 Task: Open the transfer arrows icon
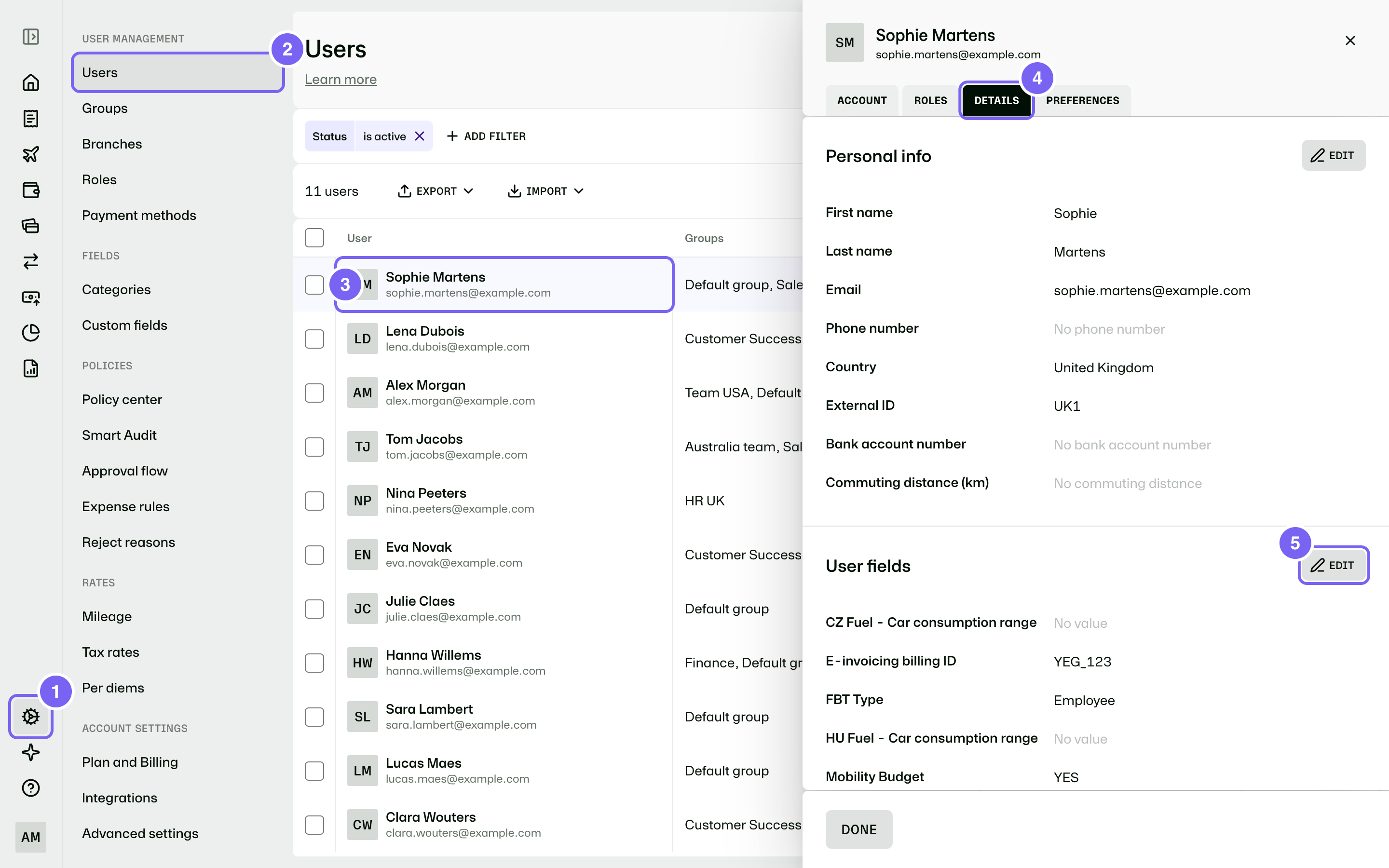(x=30, y=261)
